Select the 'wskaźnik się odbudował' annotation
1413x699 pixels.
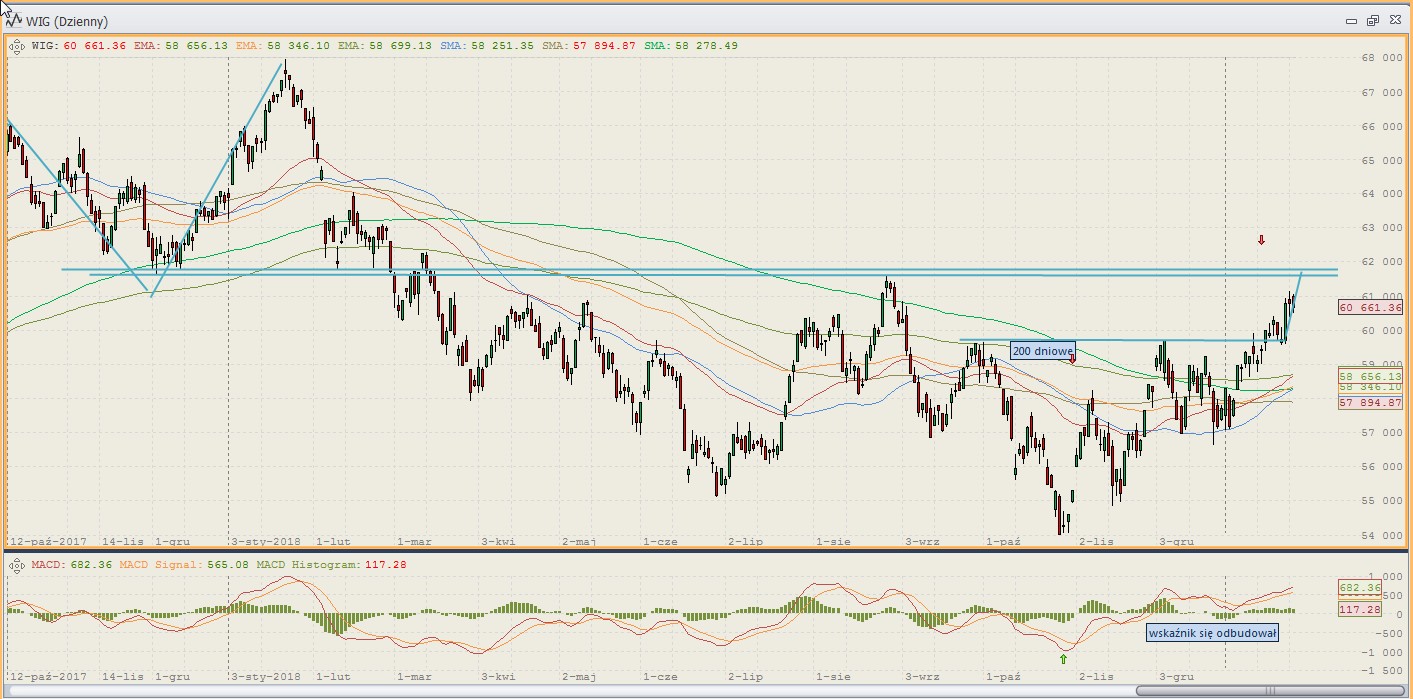[x=1212, y=633]
